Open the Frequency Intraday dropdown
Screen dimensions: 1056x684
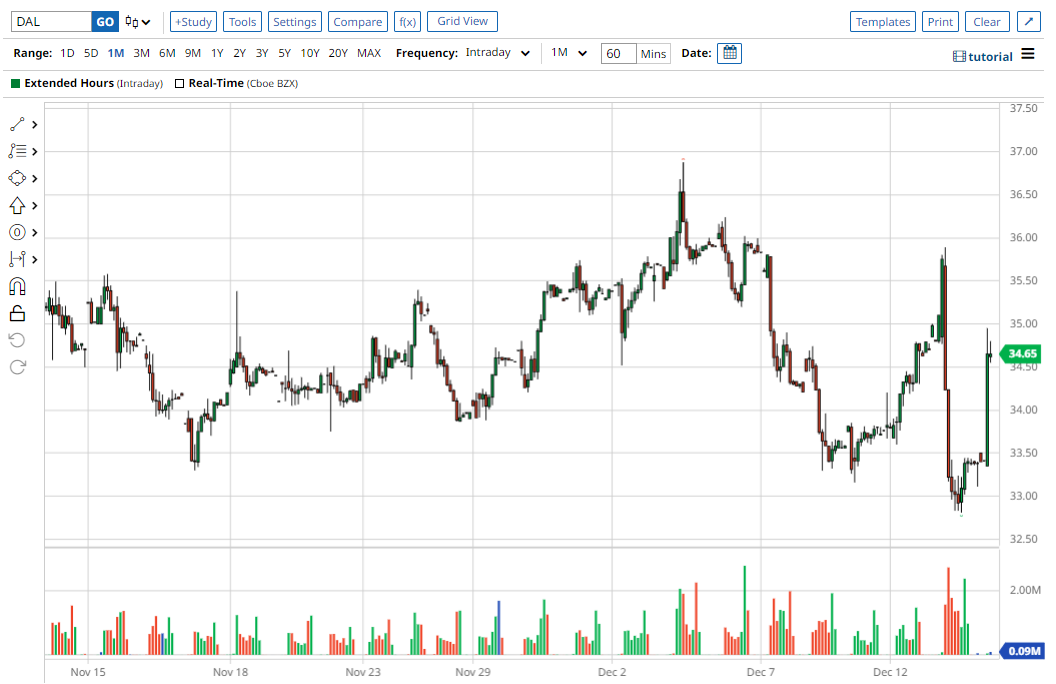(497, 53)
